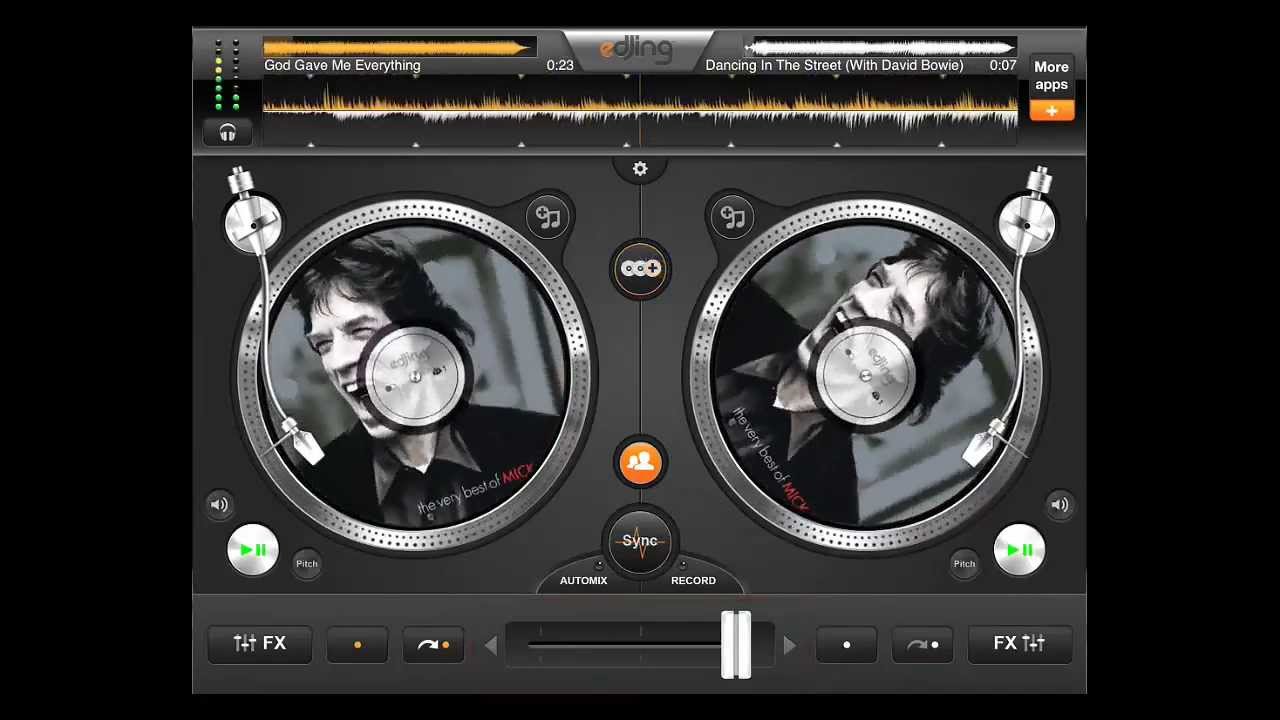The height and width of the screenshot is (720, 1280).
Task: Click track title Dancing In The Street
Action: point(834,66)
